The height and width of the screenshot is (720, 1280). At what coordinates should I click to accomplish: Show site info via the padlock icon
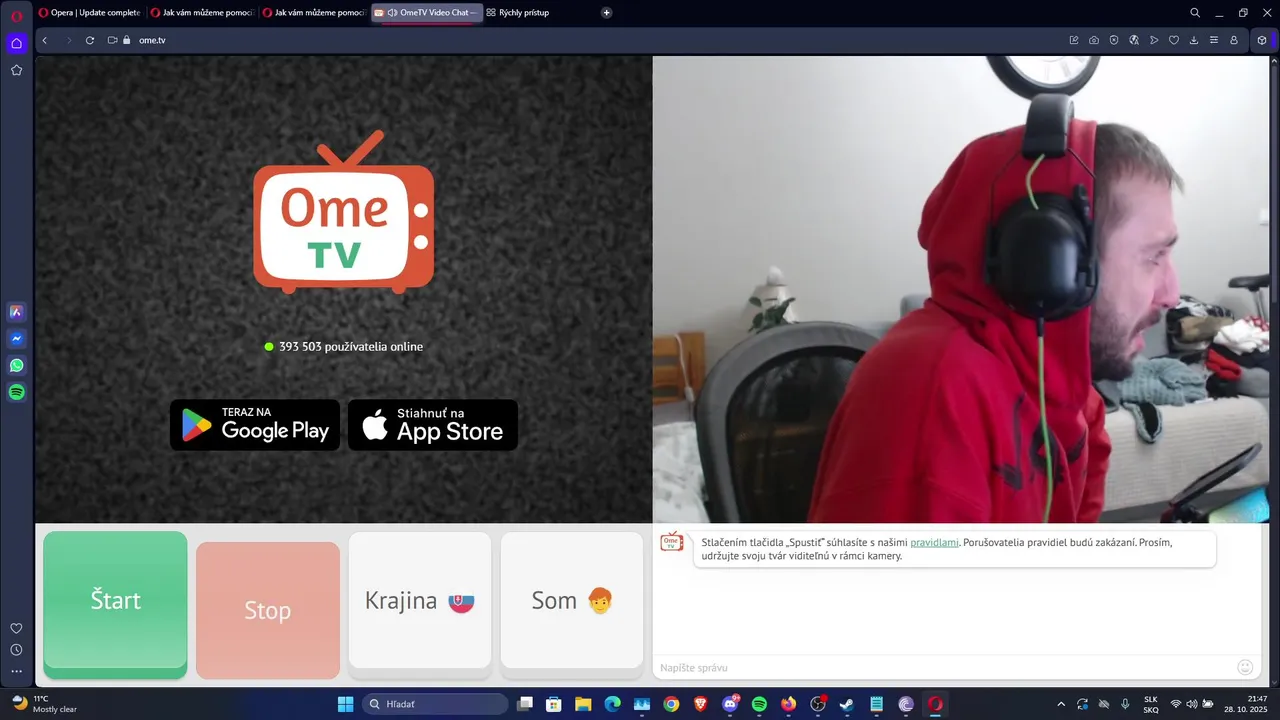(x=127, y=40)
